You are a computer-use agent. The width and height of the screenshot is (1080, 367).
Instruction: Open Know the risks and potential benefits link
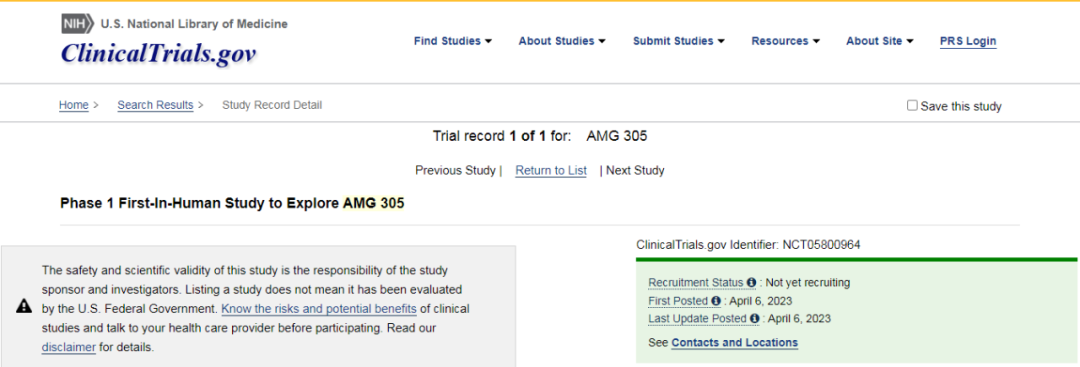pos(319,308)
